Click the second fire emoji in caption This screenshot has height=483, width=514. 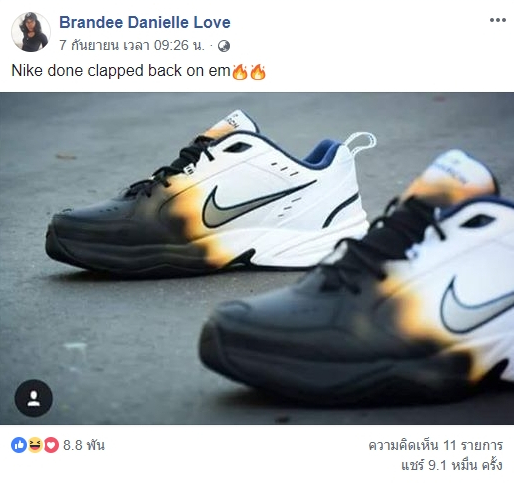[x=258, y=71]
